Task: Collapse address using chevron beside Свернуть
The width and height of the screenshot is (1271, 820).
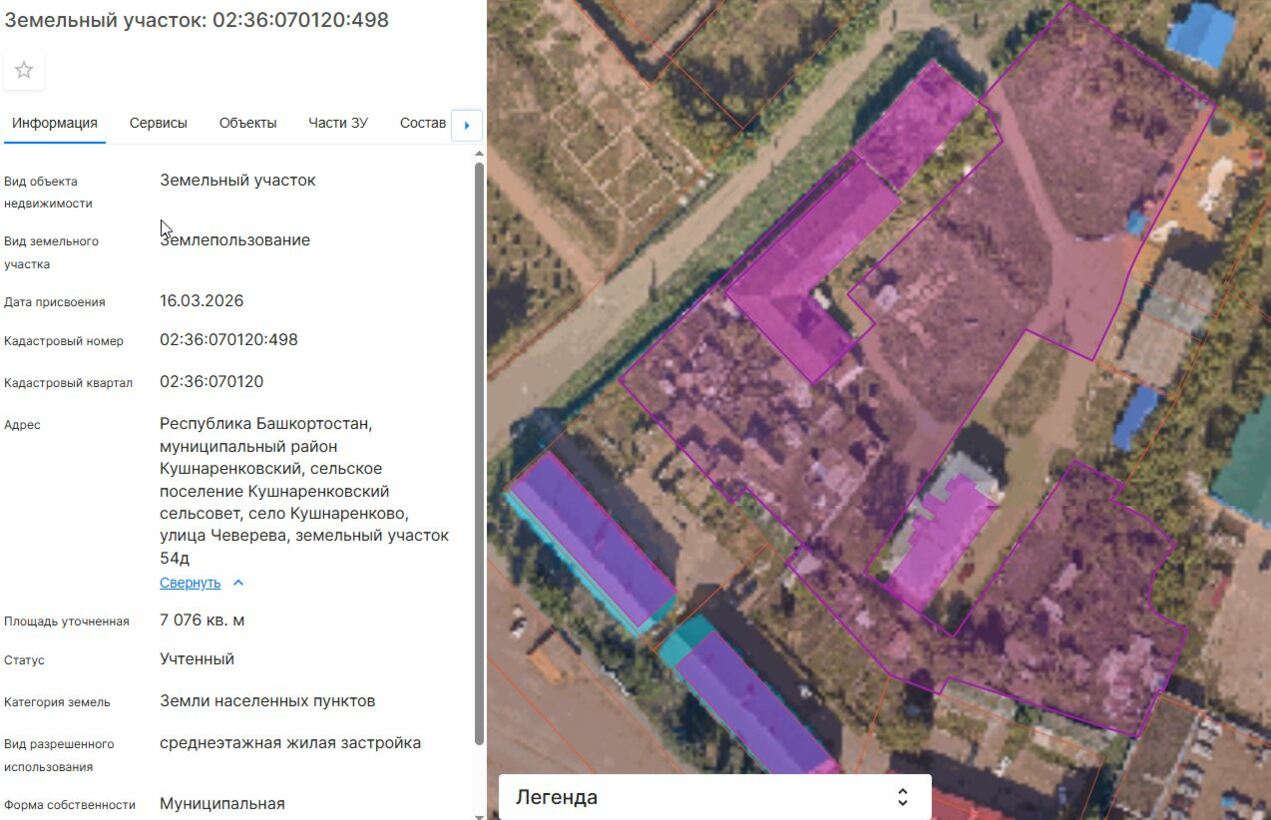Action: pos(238,583)
